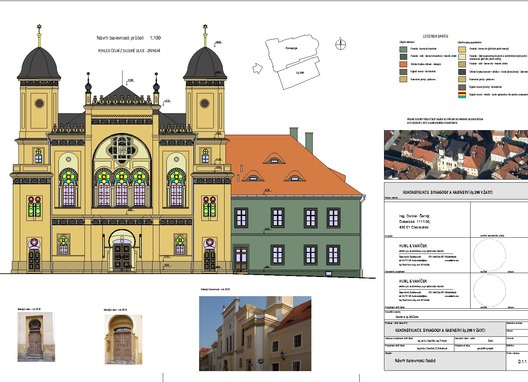Click the upper 'REKONSTRUKCE SYNAGOGY A RABINÁTU' title
This screenshot has width=528, height=382.
[x=448, y=192]
